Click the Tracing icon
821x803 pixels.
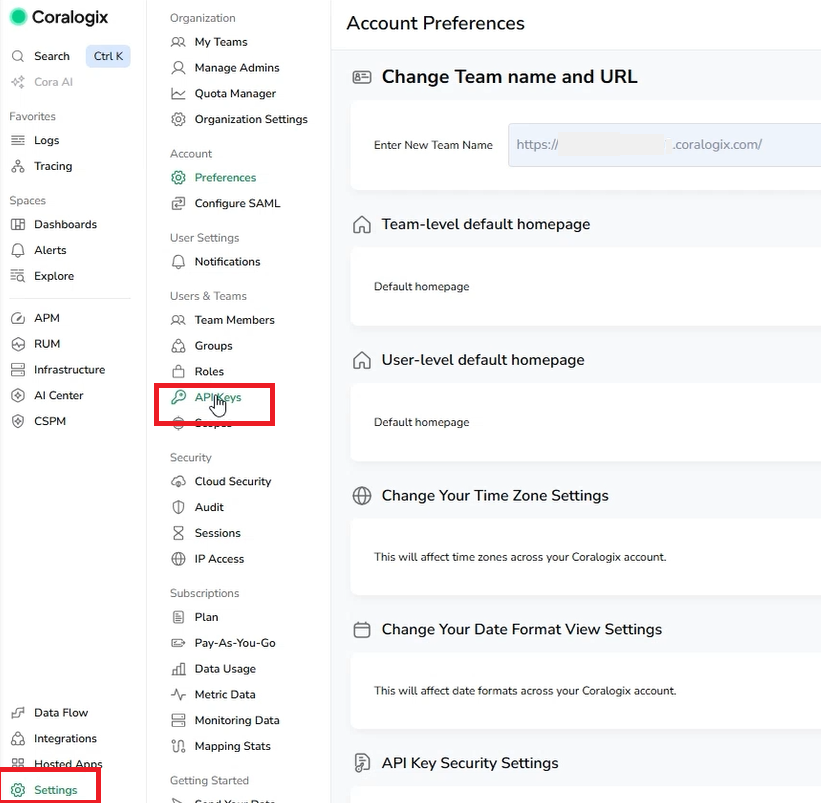coord(18,166)
